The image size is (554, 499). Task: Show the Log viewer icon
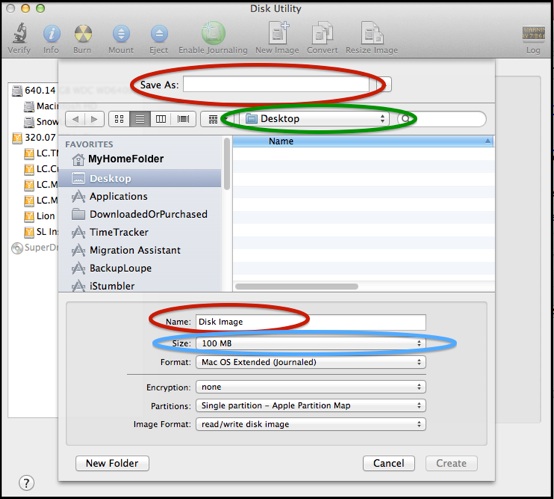point(533,34)
